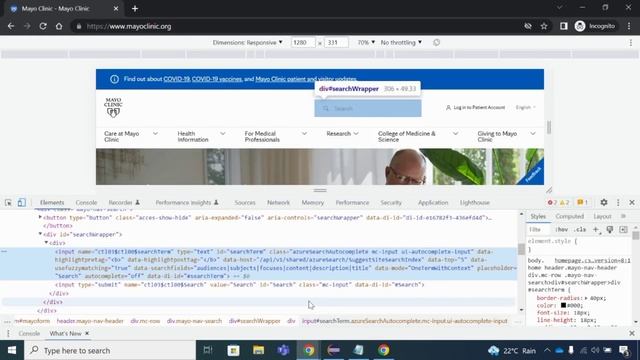The height and width of the screenshot is (360, 640).
Task: Close the What's New drawer tab
Action: [x=87, y=333]
